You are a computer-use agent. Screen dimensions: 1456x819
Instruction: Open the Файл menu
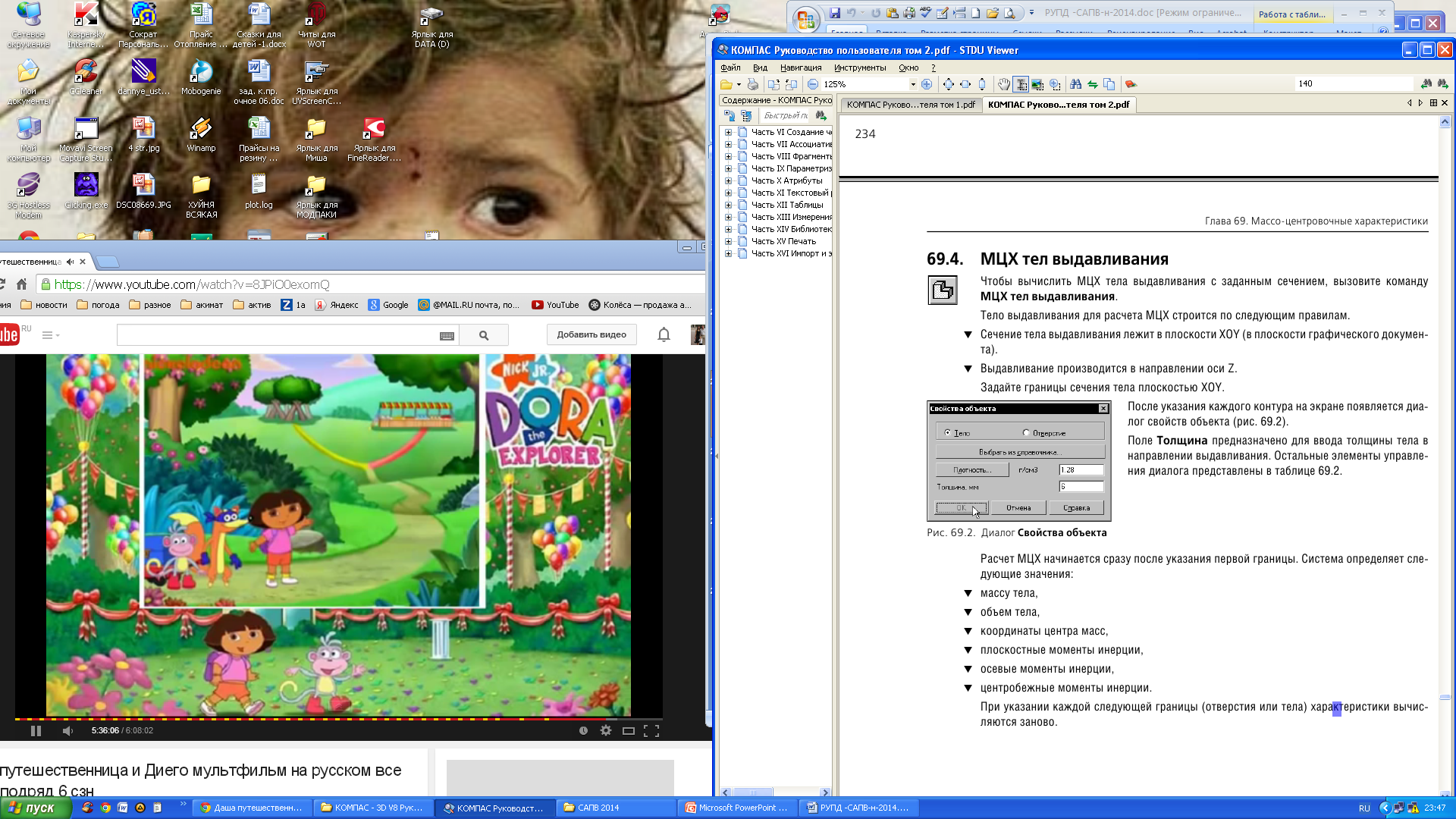(731, 67)
